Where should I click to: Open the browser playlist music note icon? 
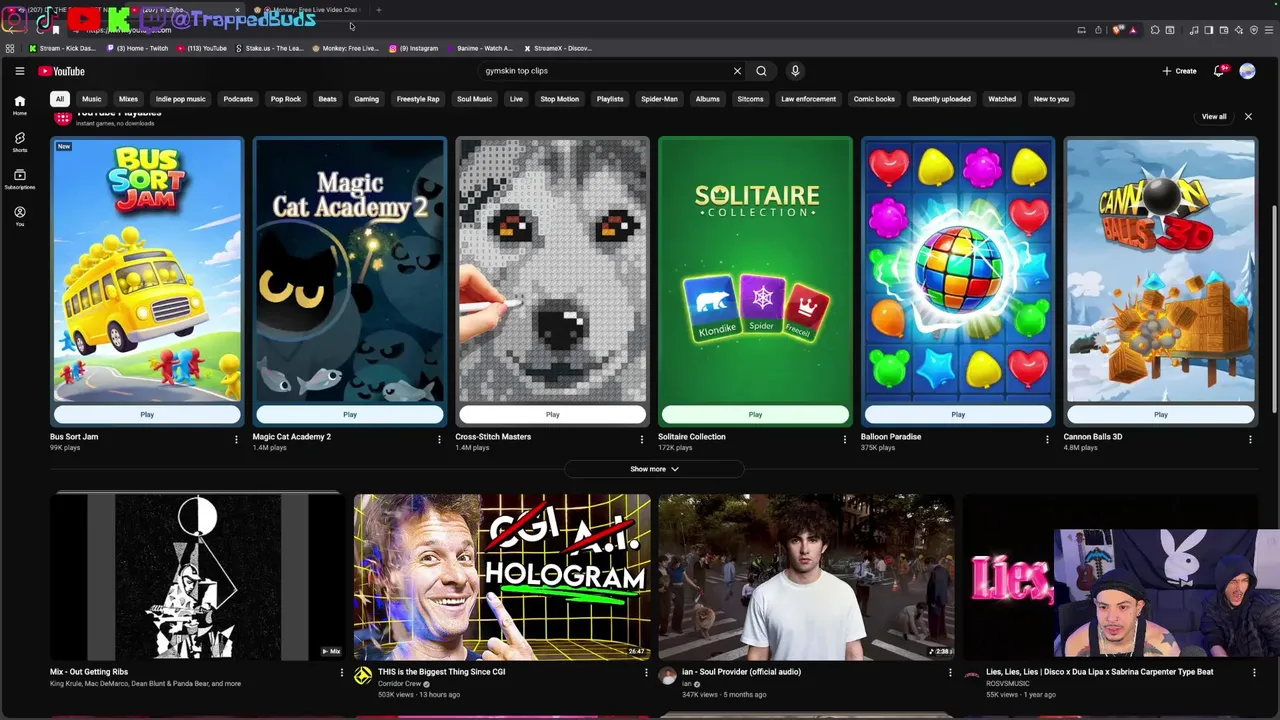(1194, 30)
